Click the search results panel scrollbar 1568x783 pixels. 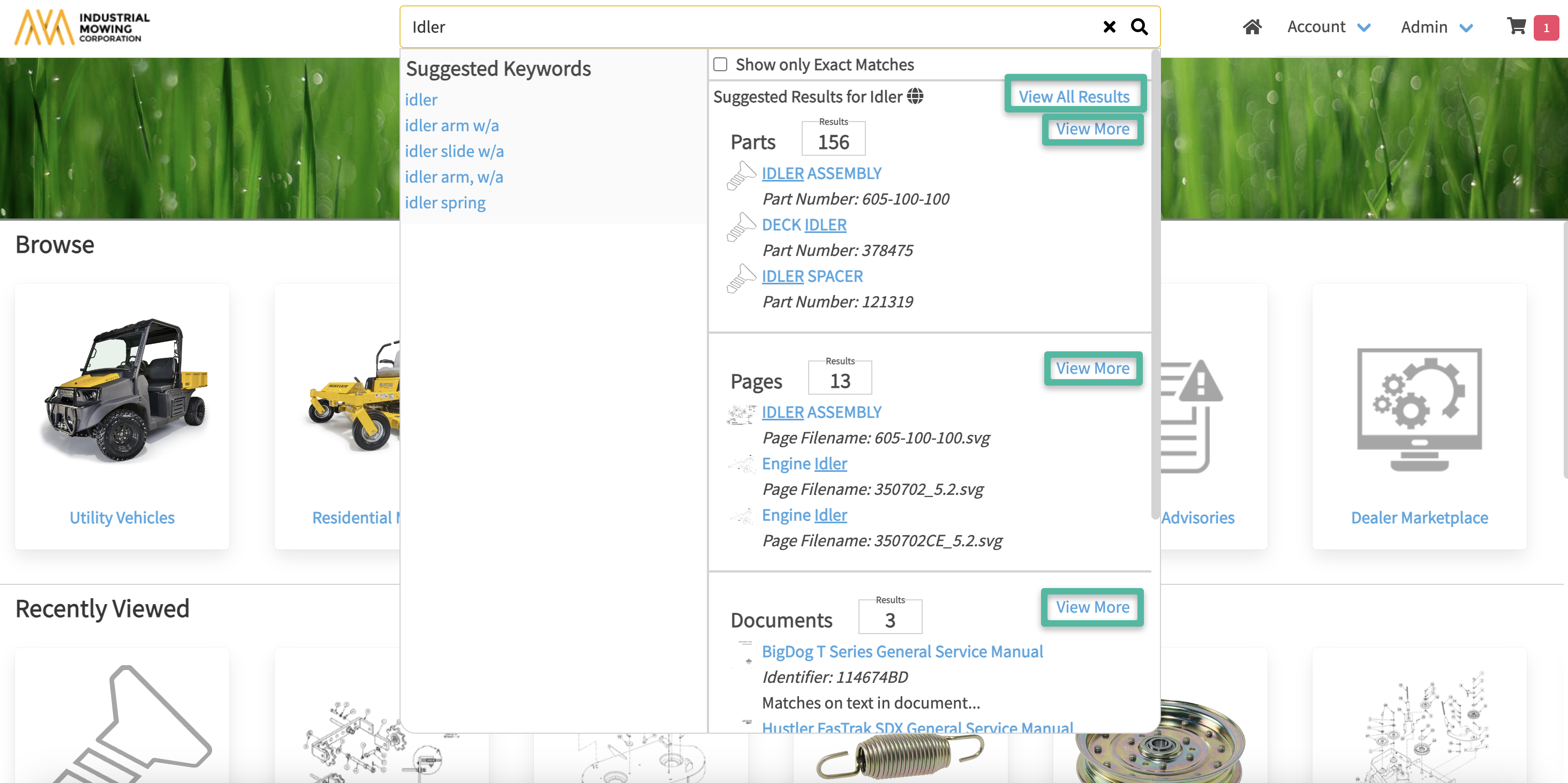point(1155,286)
